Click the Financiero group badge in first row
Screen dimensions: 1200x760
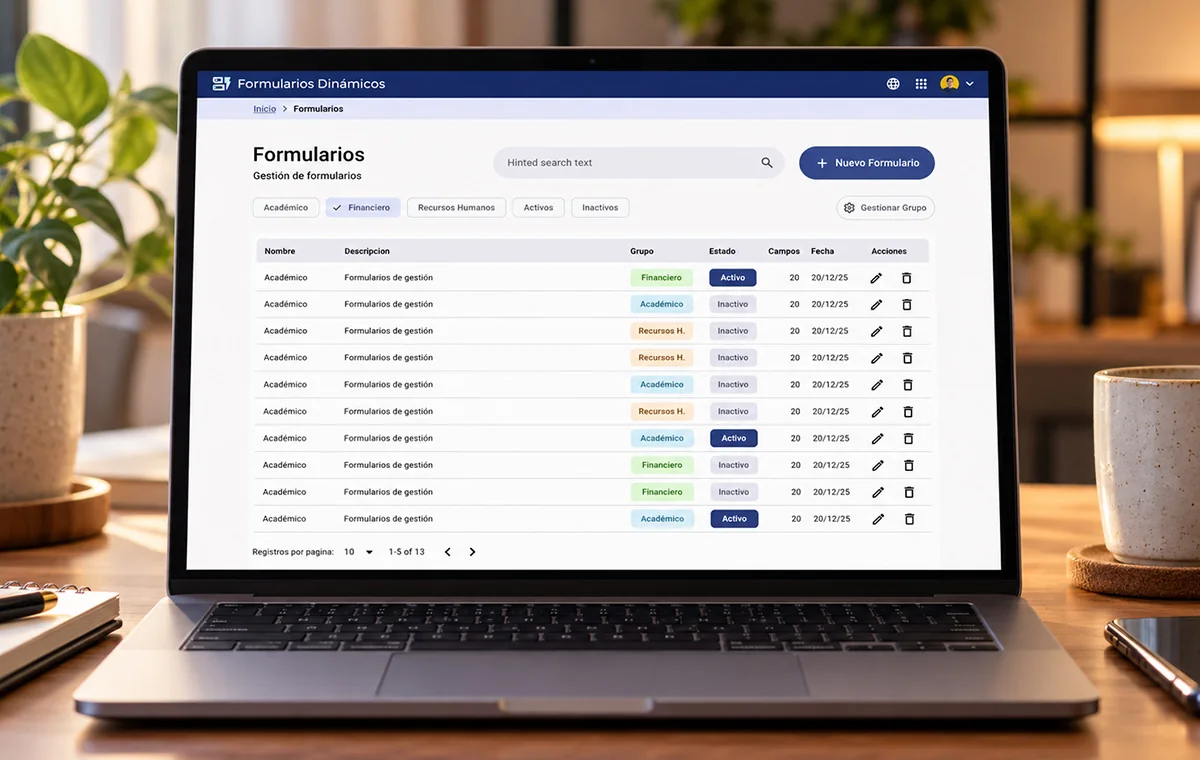click(661, 278)
